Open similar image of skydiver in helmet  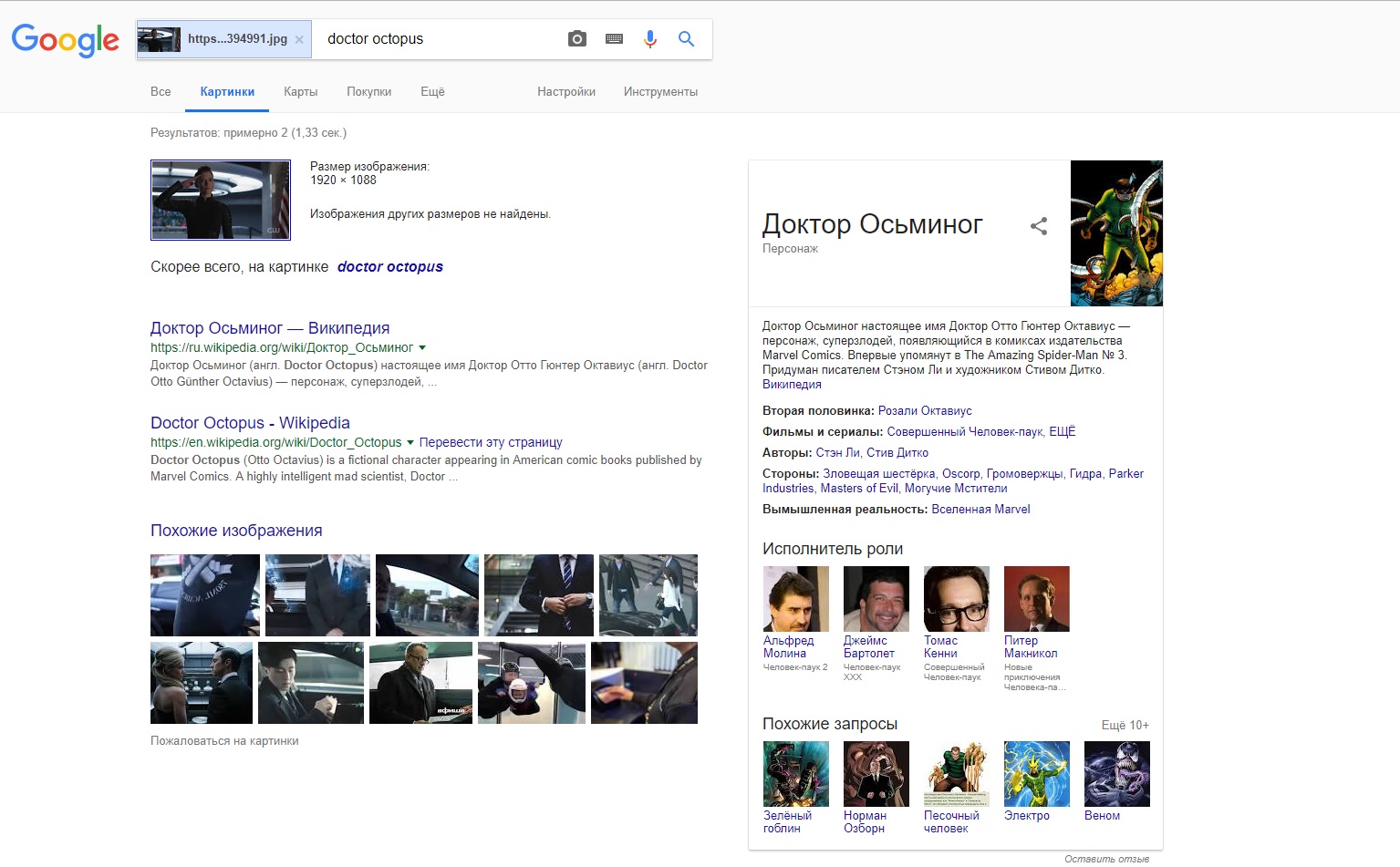(x=532, y=683)
